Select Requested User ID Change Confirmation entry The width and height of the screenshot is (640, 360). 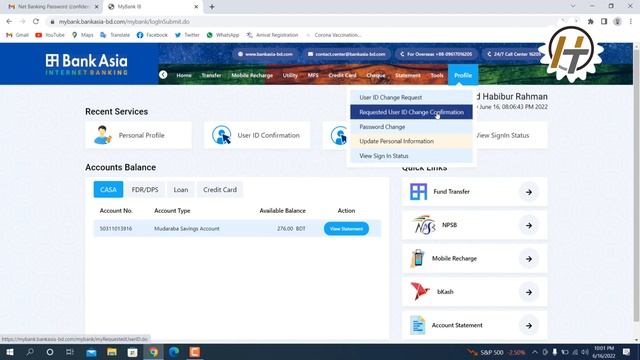[x=411, y=112]
